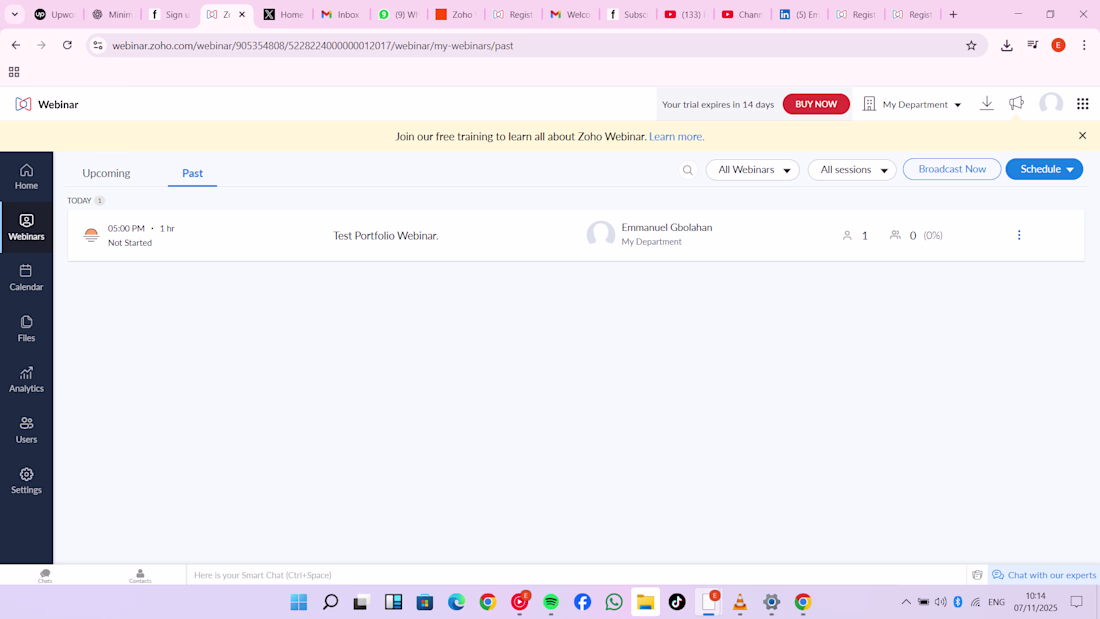Switch to the LinkedIn browser tab
Image resolution: width=1100 pixels, height=619 pixels.
tap(799, 14)
